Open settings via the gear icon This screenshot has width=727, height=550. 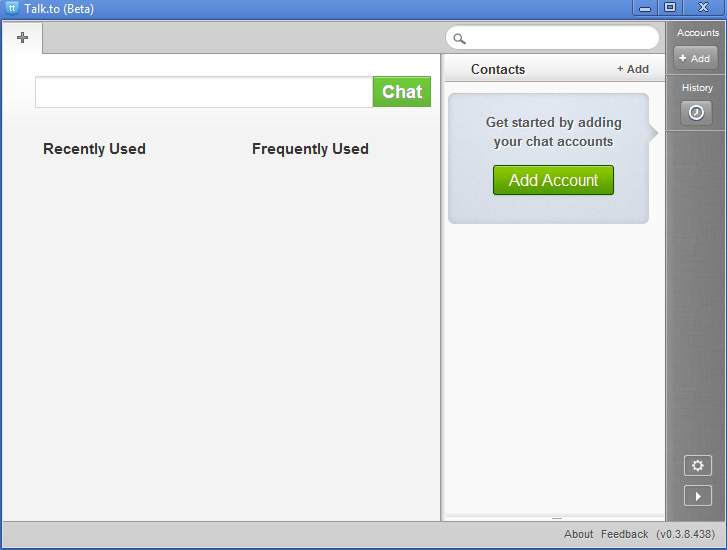pos(697,466)
